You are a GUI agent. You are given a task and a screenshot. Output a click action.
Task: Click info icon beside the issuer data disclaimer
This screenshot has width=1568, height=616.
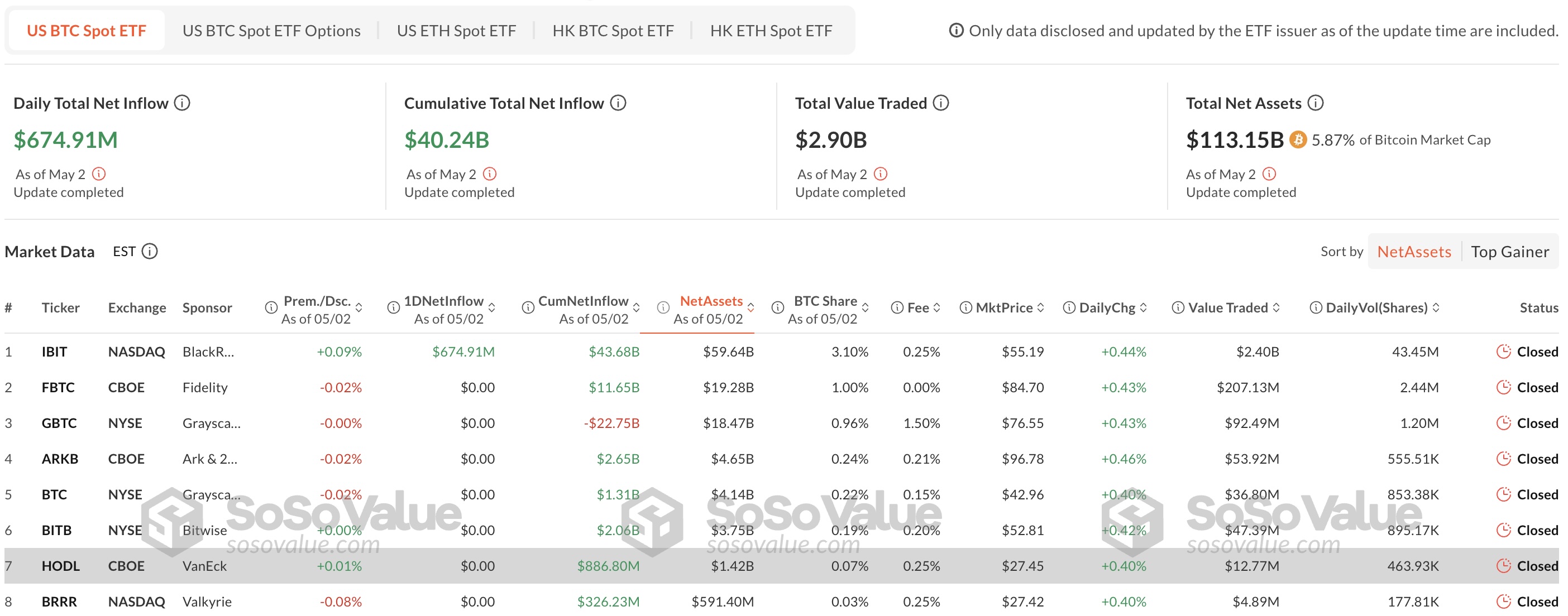point(956,30)
